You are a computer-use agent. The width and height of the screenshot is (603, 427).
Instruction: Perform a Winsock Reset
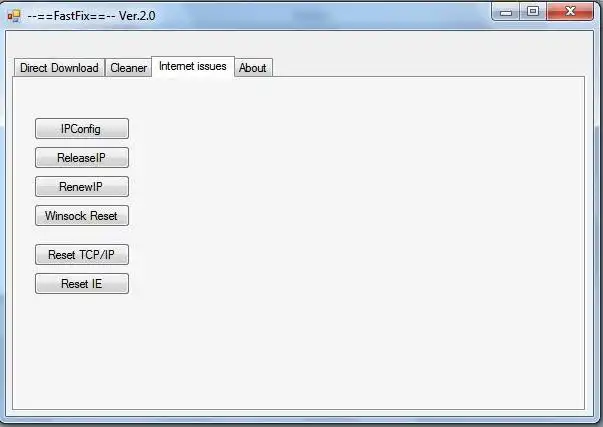coord(82,216)
